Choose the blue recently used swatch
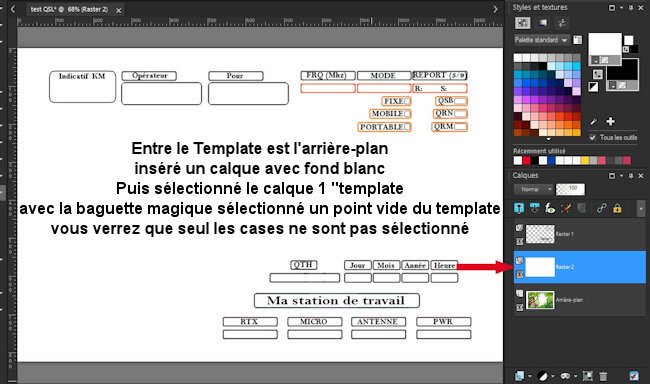The image size is (650, 384). [x=551, y=160]
